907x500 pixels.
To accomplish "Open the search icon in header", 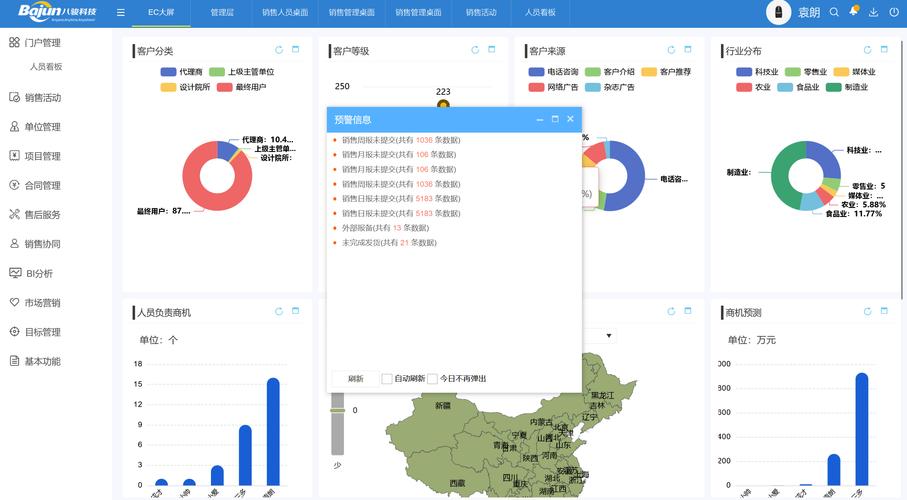I will [x=833, y=12].
